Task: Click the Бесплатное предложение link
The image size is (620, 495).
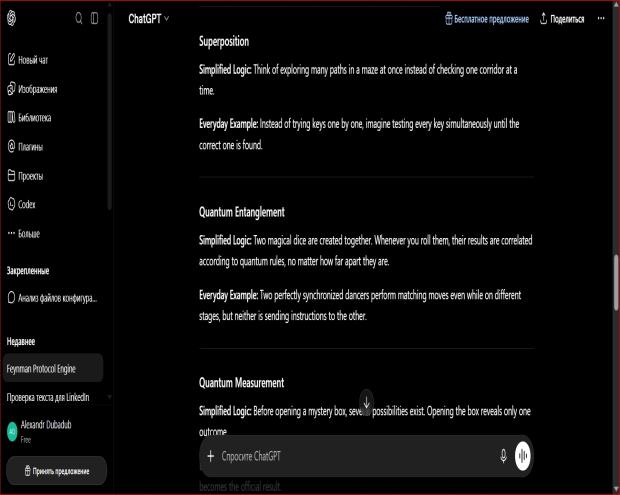Action: tap(487, 19)
